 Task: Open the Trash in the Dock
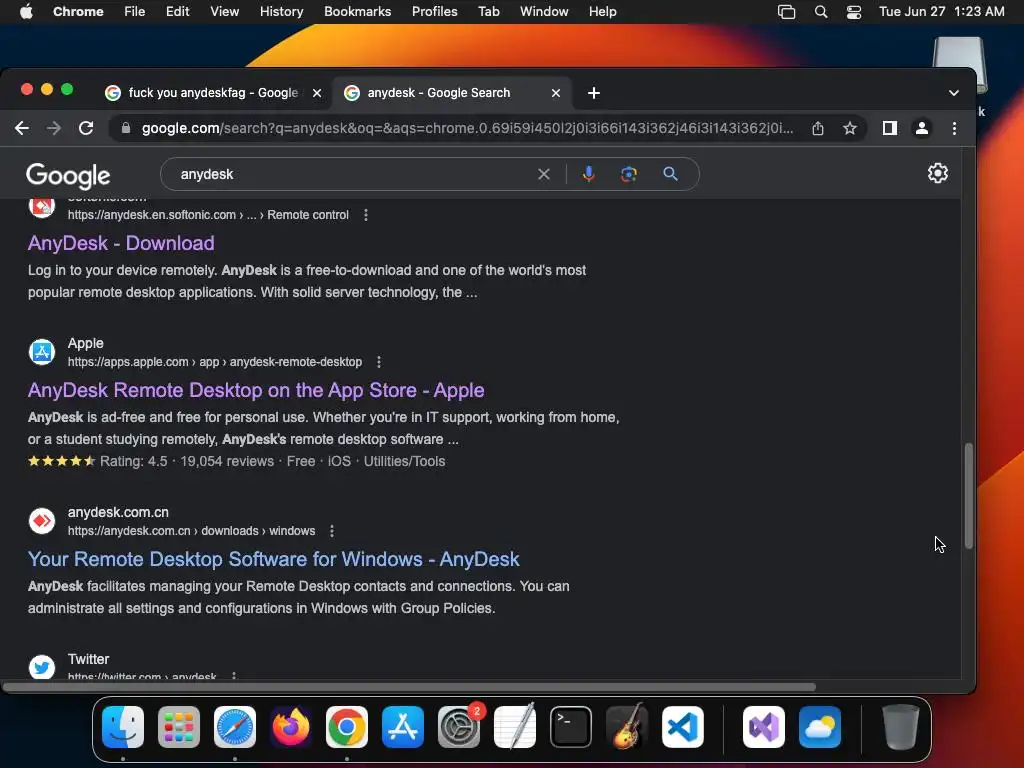(x=901, y=726)
